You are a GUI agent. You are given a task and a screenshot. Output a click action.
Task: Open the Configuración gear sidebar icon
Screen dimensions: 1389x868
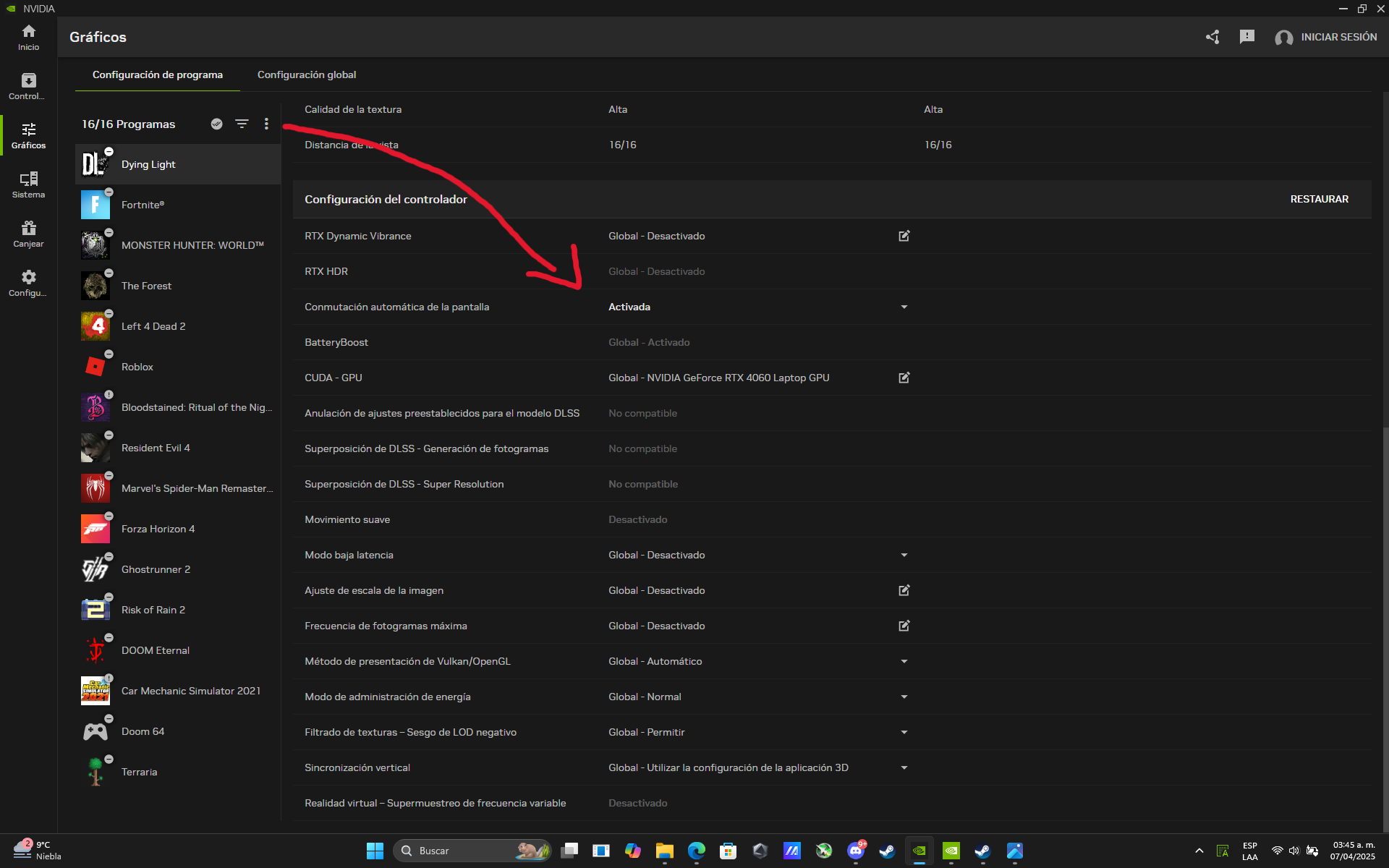(28, 284)
